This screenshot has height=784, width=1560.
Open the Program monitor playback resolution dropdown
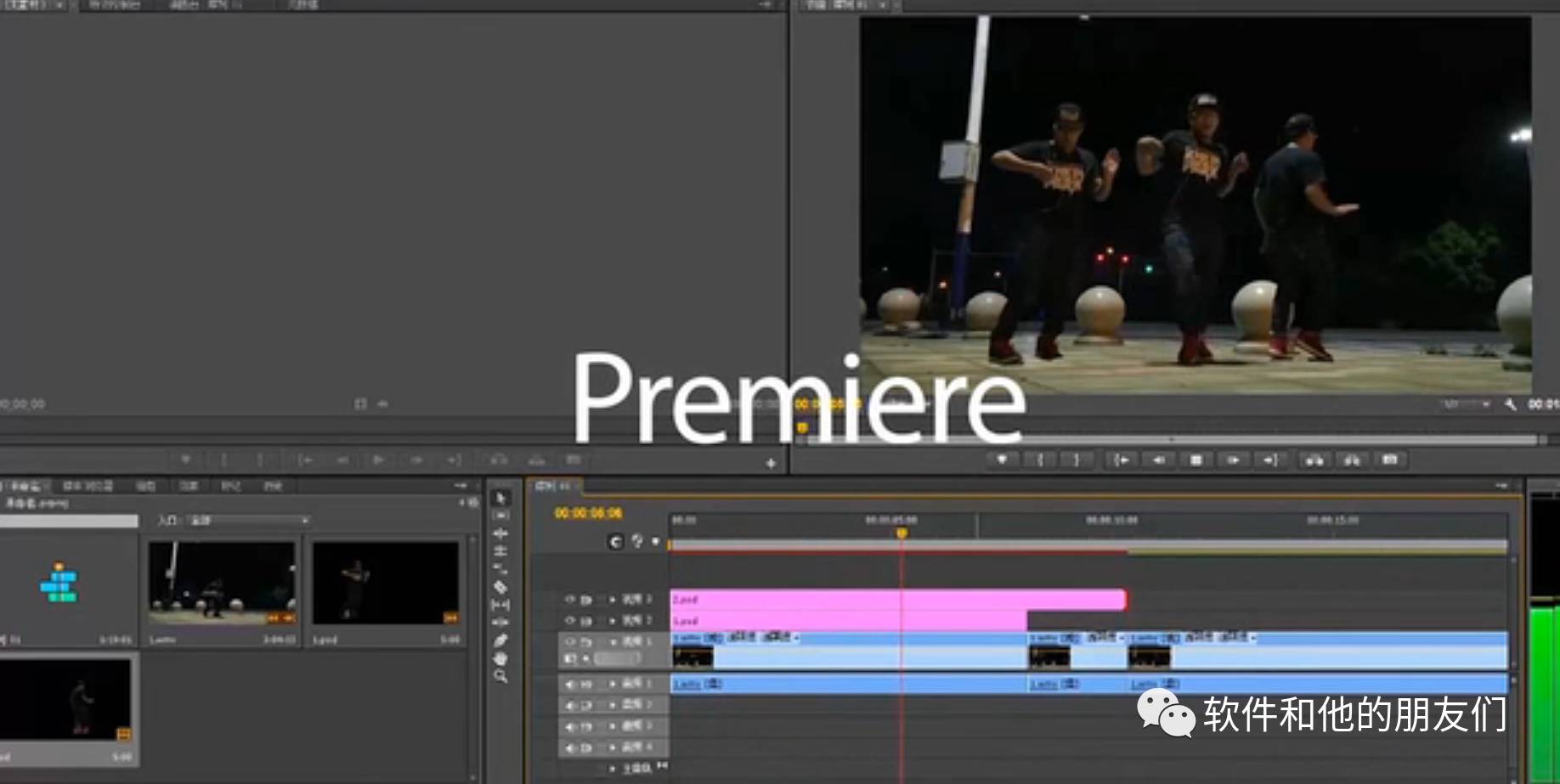pyautogui.click(x=1467, y=404)
